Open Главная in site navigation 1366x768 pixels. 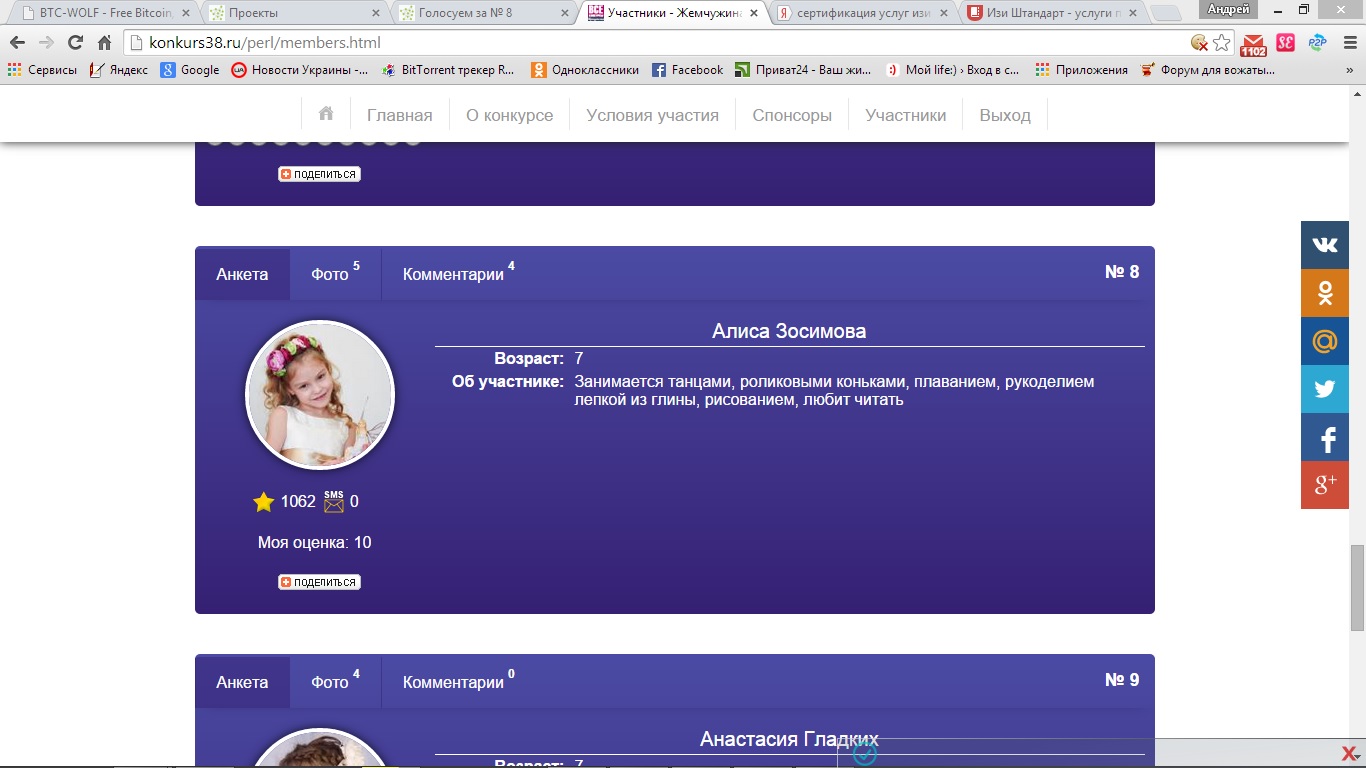pos(400,115)
